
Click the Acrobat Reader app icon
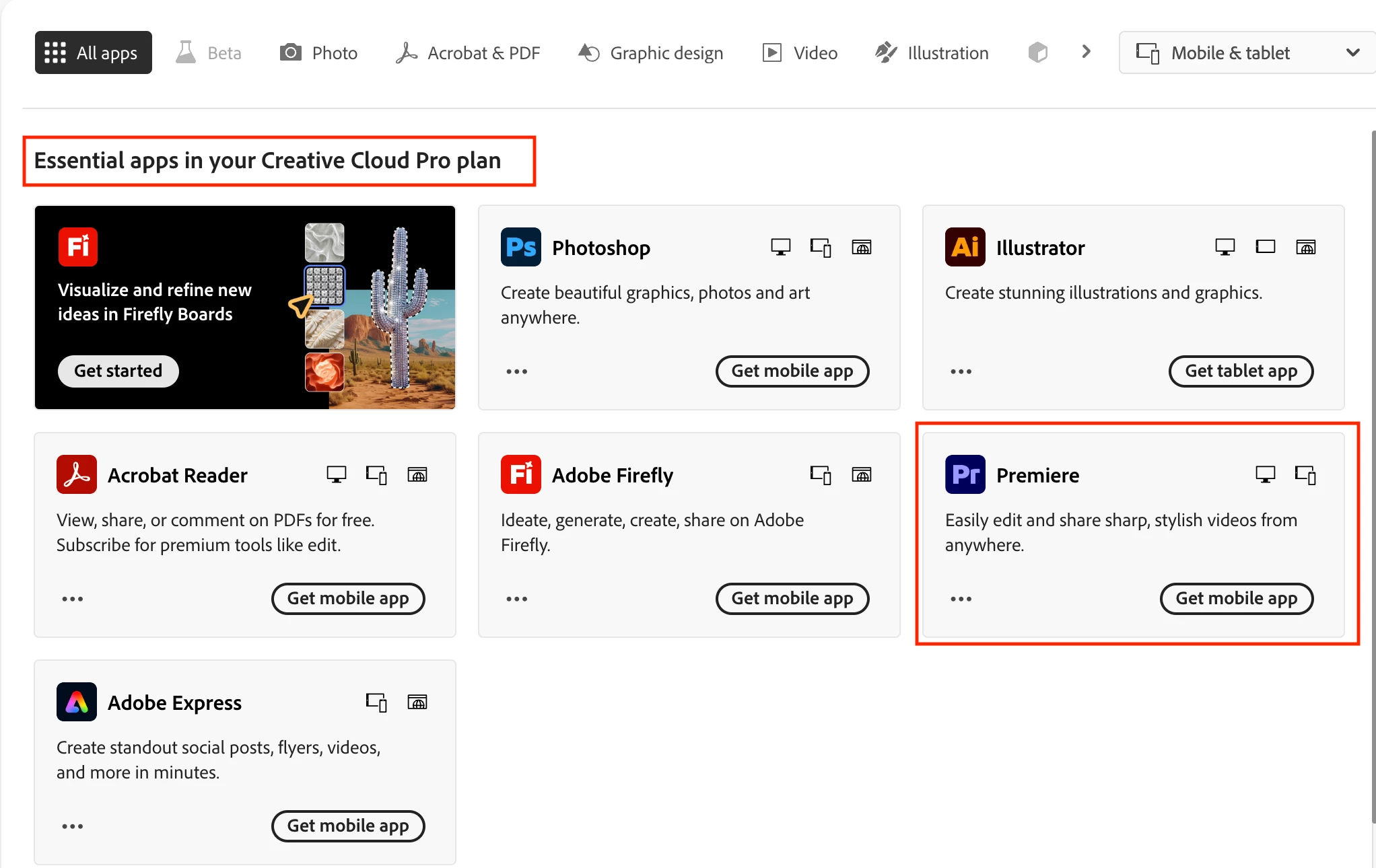76,474
